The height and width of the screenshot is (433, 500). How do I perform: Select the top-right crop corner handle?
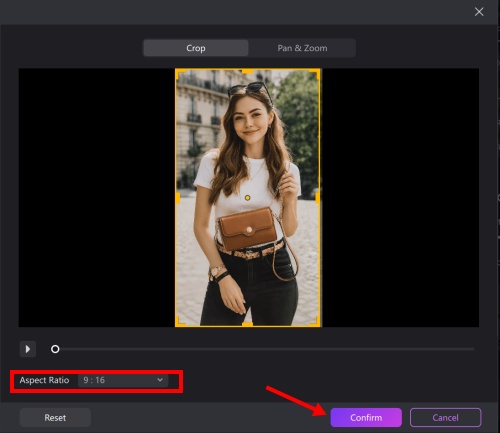[x=315, y=74]
